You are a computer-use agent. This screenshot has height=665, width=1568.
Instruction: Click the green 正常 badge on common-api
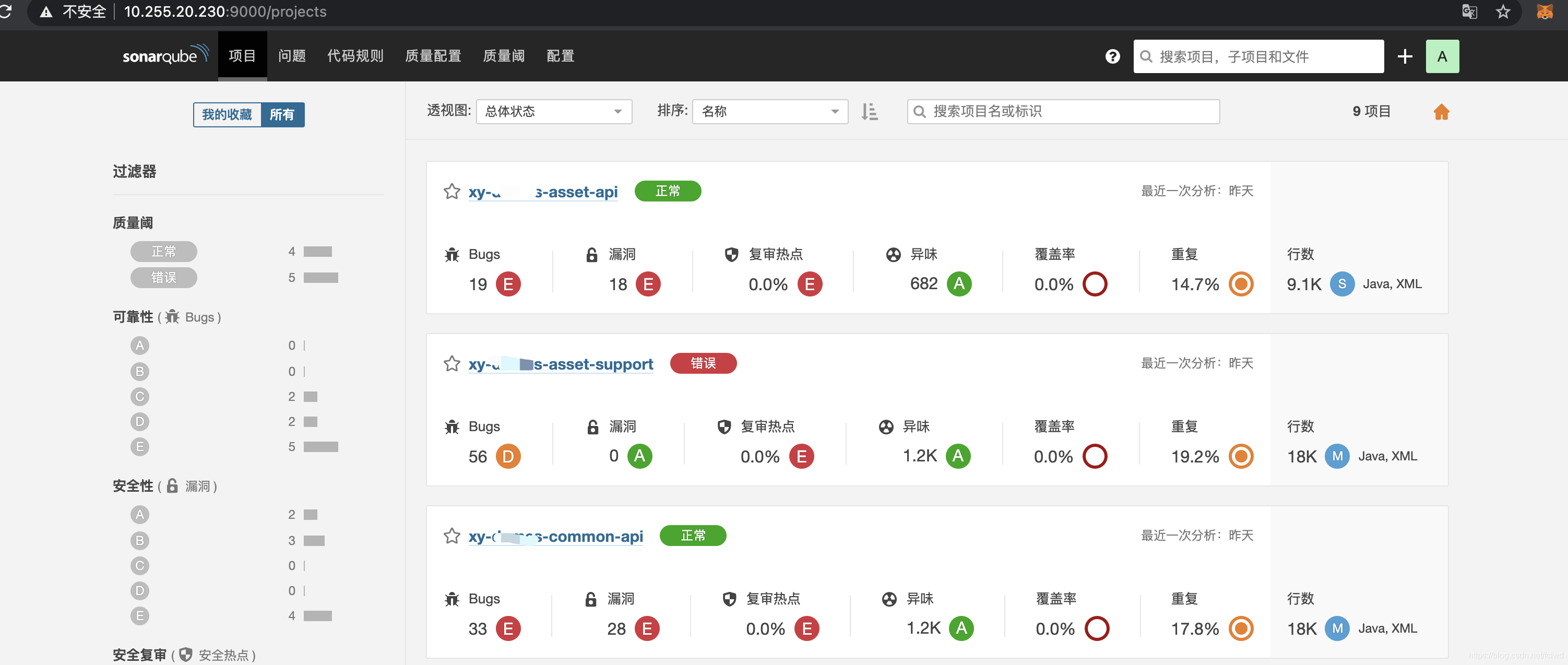click(693, 536)
